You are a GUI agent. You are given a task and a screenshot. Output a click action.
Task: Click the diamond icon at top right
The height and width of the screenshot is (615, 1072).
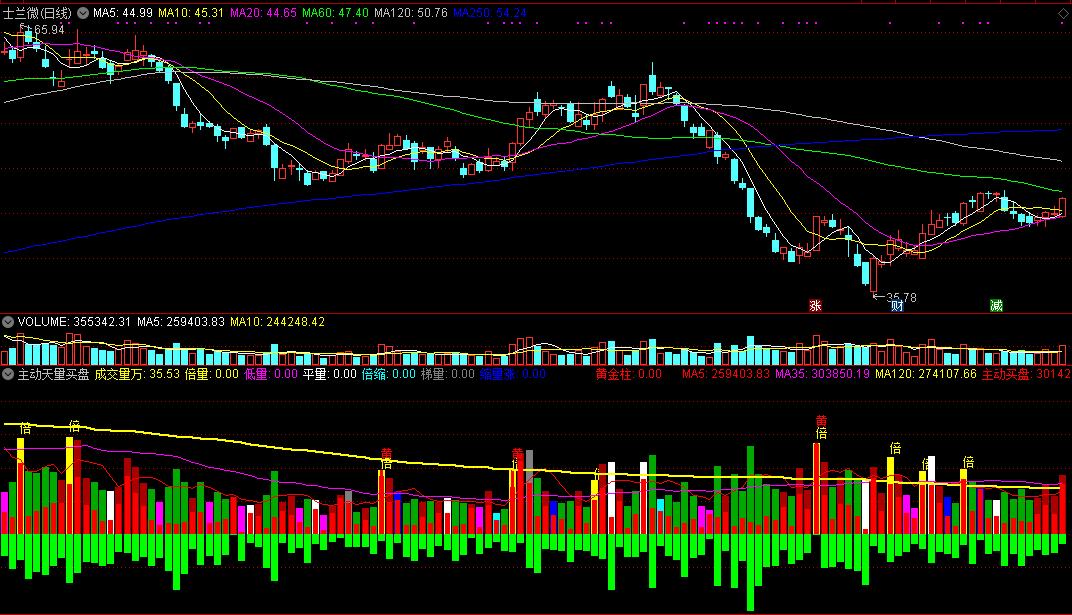click(1063, 13)
